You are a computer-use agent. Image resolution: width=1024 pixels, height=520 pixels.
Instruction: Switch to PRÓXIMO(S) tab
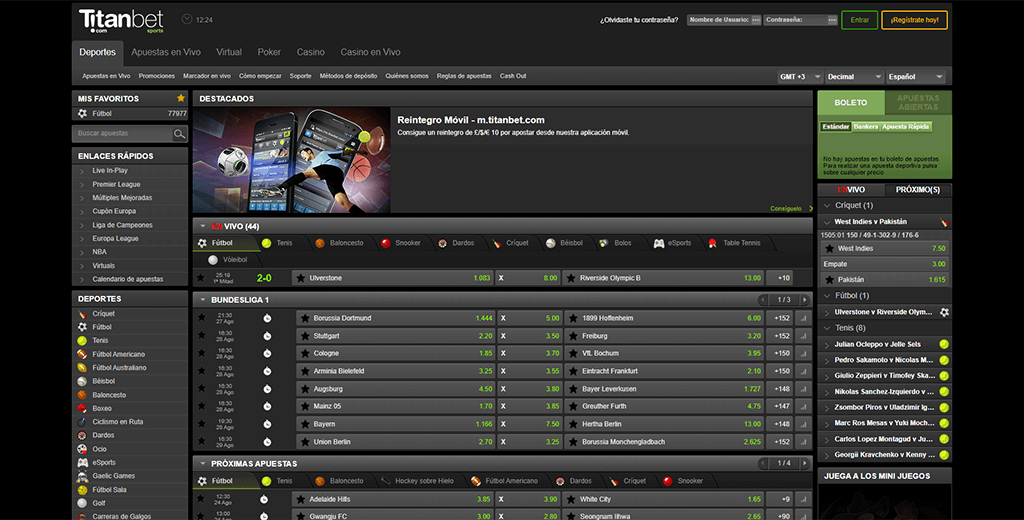pos(918,189)
